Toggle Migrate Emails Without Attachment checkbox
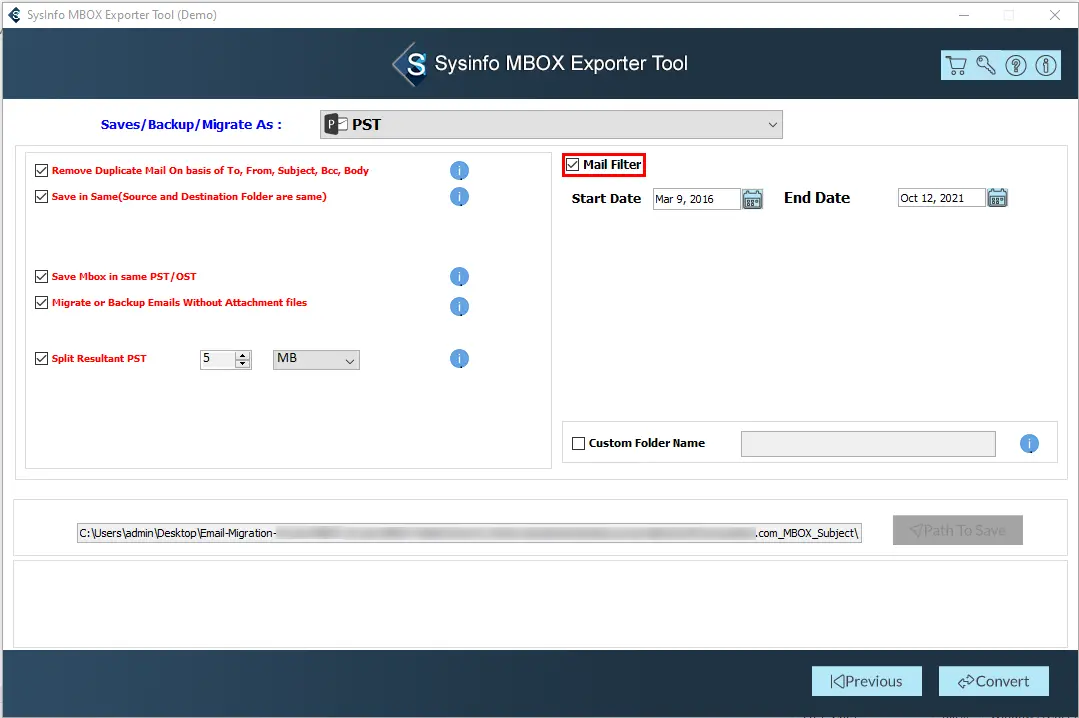1079x718 pixels. [x=41, y=303]
